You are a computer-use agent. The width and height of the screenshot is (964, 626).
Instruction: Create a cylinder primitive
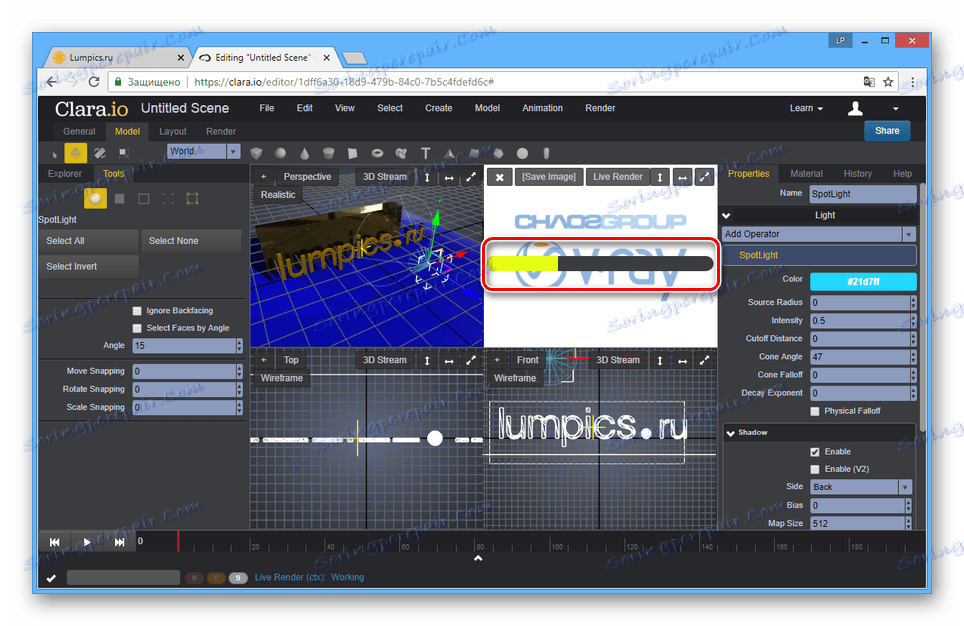click(x=329, y=153)
